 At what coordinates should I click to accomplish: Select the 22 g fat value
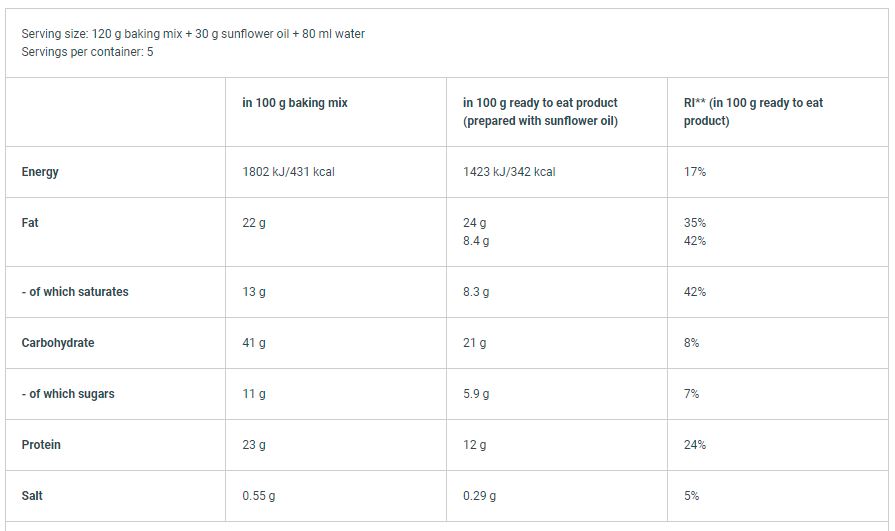254,223
